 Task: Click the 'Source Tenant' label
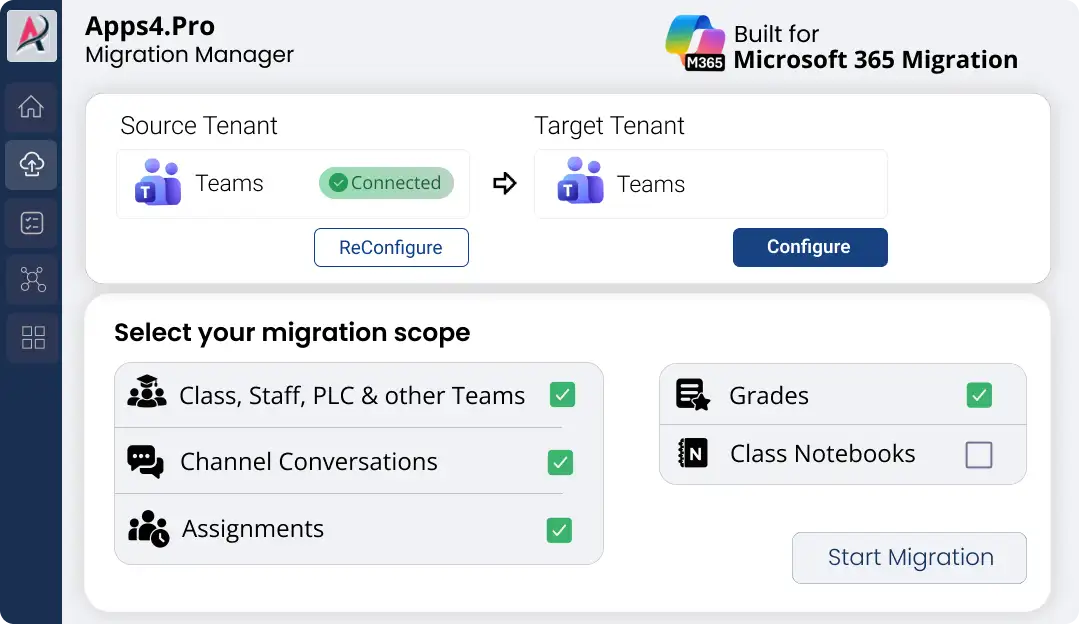(x=199, y=125)
